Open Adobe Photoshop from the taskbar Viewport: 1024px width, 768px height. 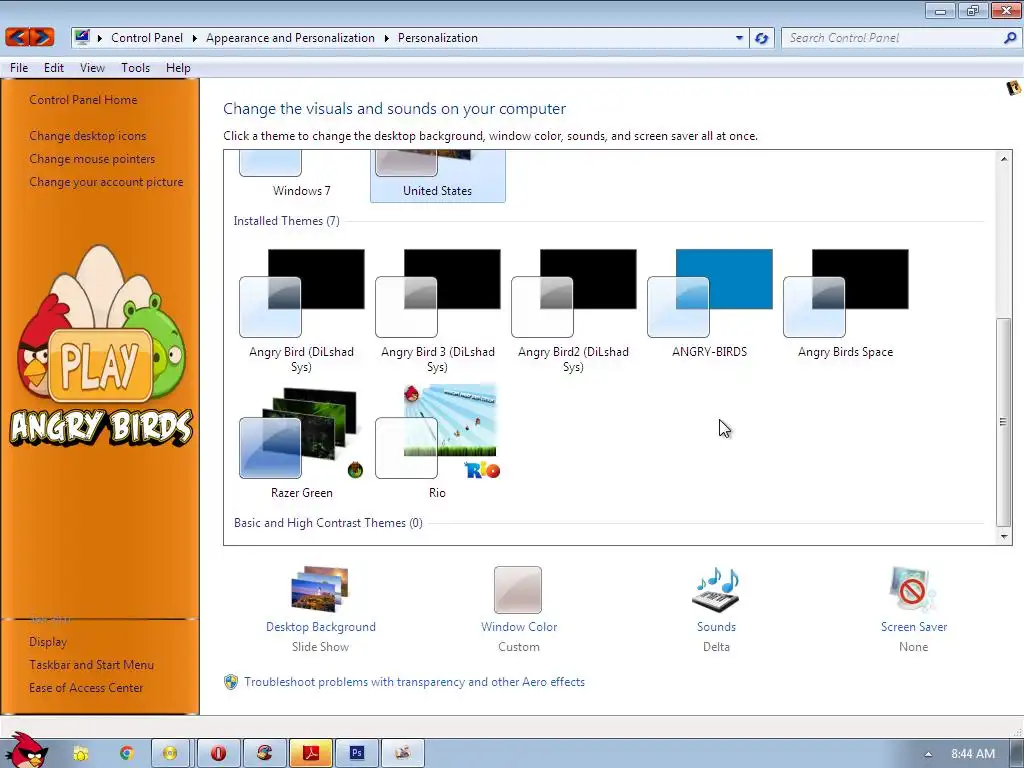tap(357, 753)
